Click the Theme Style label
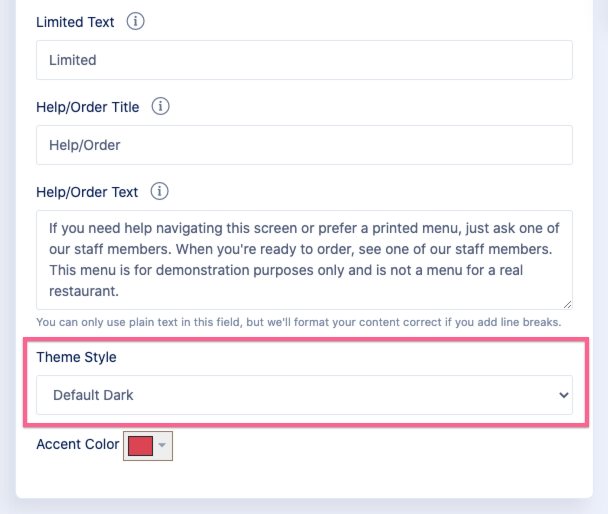Screen dimensions: 608x514 point(77,356)
